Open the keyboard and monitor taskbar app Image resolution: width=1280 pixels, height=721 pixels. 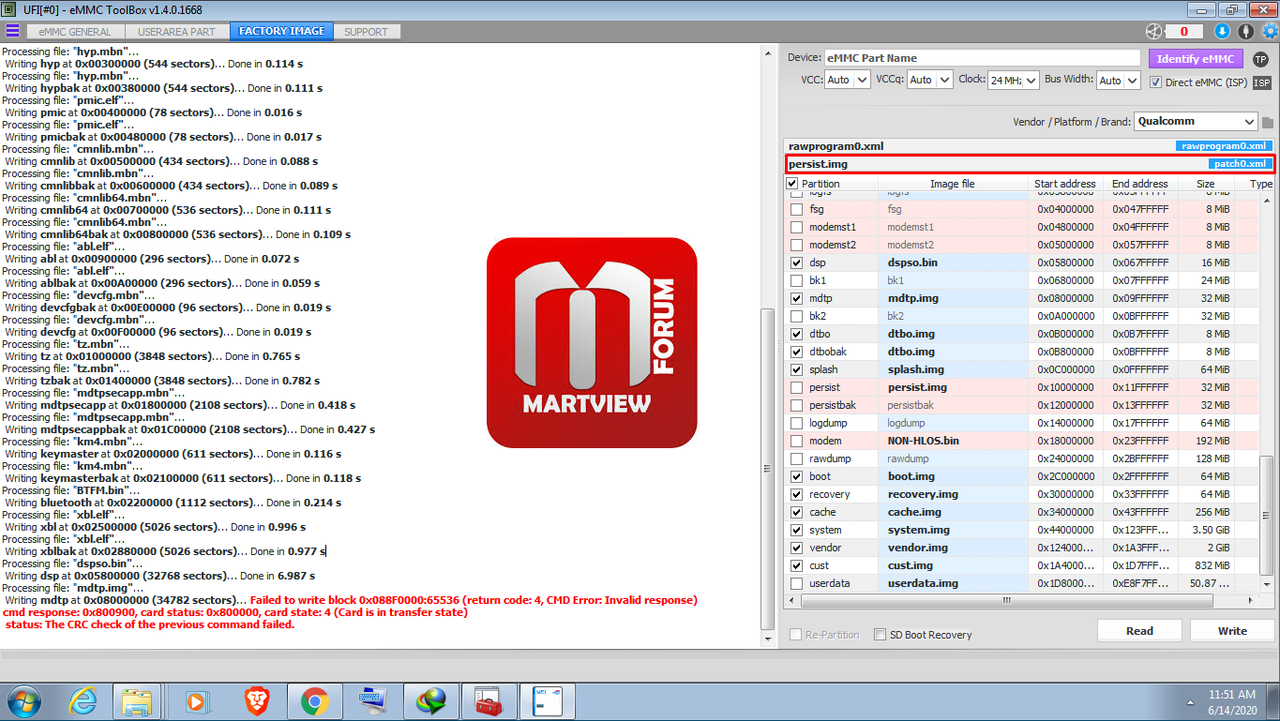coord(374,701)
